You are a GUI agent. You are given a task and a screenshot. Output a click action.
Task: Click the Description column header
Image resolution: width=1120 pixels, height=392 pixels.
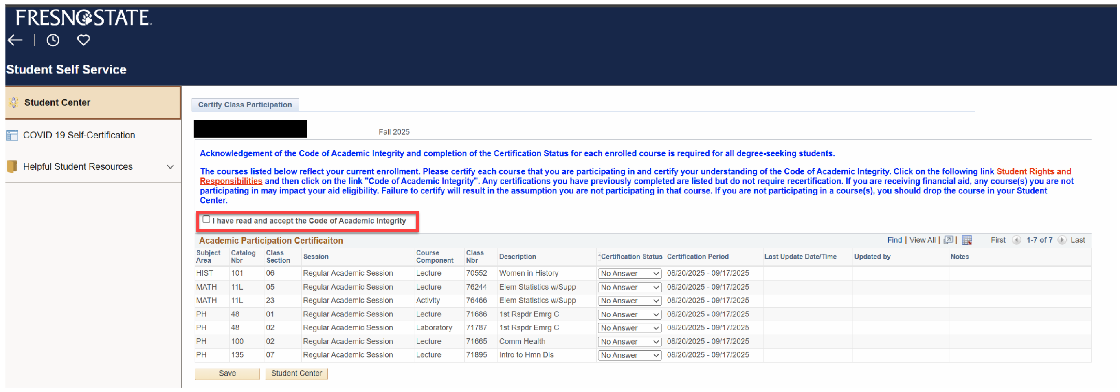pyautogui.click(x=518, y=257)
